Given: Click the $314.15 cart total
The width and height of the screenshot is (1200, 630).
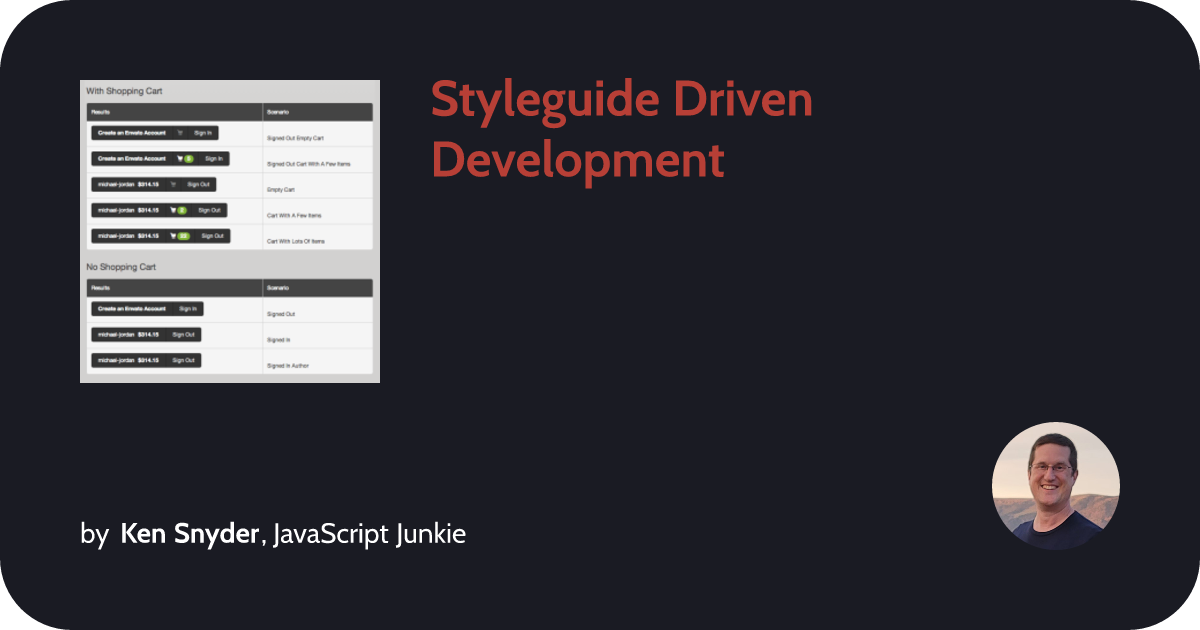Looking at the screenshot, I should click(x=149, y=184).
